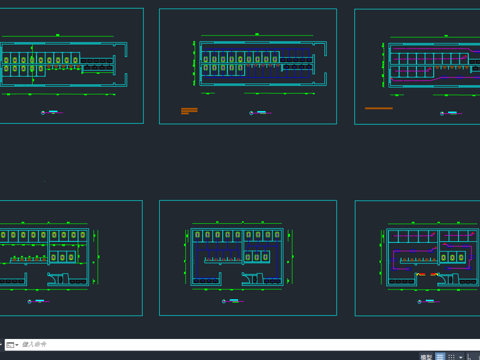Click the orange notes block in top-middle sheet
Image resolution: width=480 pixels, height=360 pixels.
coord(189,111)
